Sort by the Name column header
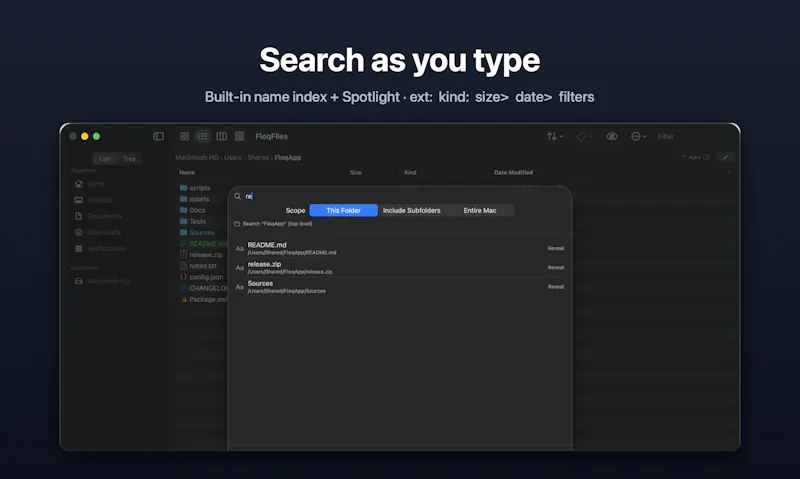The image size is (800, 479). point(187,172)
